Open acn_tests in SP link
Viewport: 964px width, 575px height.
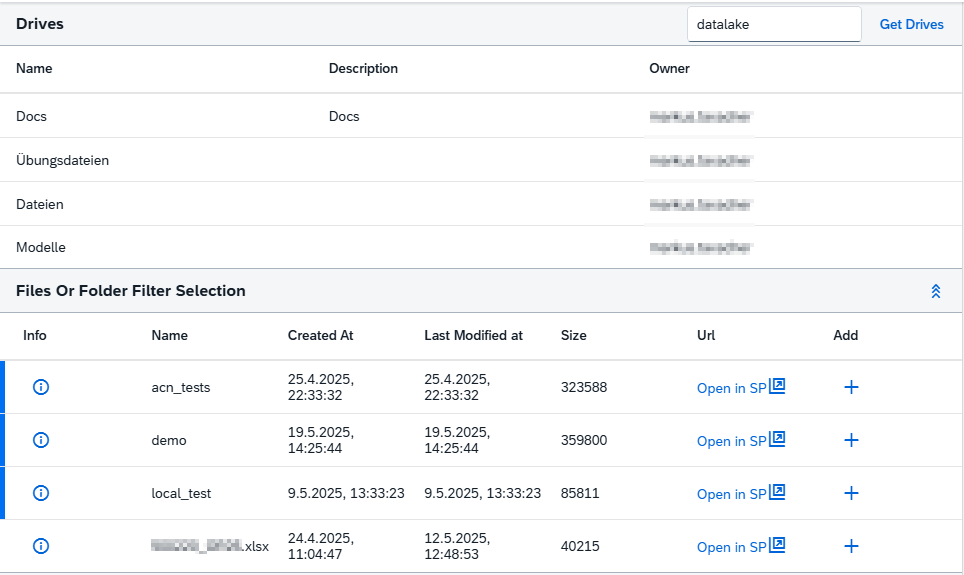coord(740,387)
